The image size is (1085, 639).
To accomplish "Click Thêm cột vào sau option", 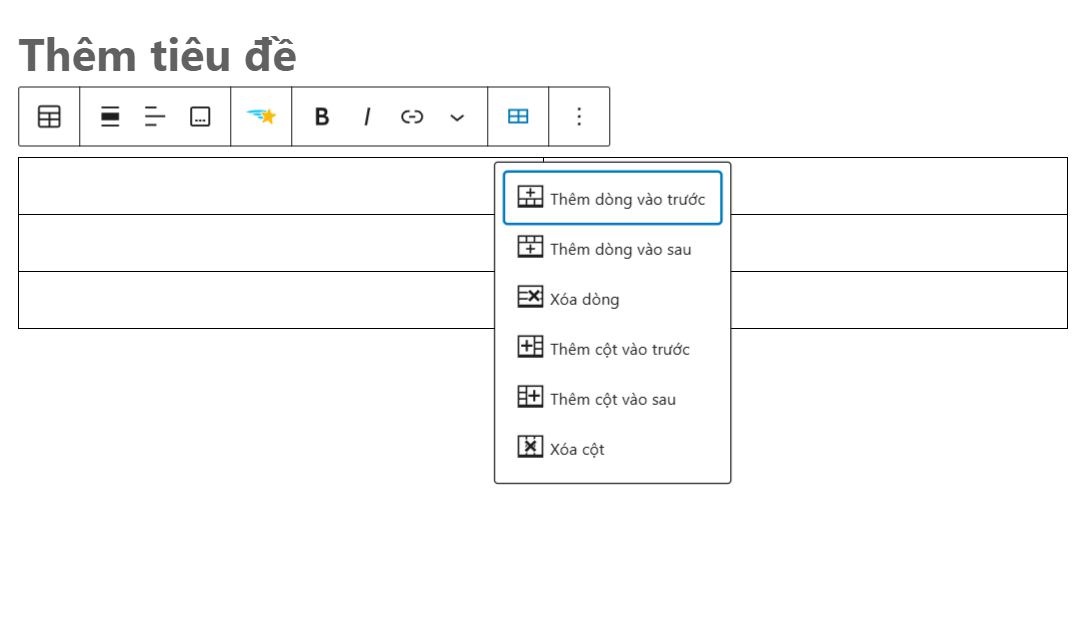I will click(x=612, y=398).
